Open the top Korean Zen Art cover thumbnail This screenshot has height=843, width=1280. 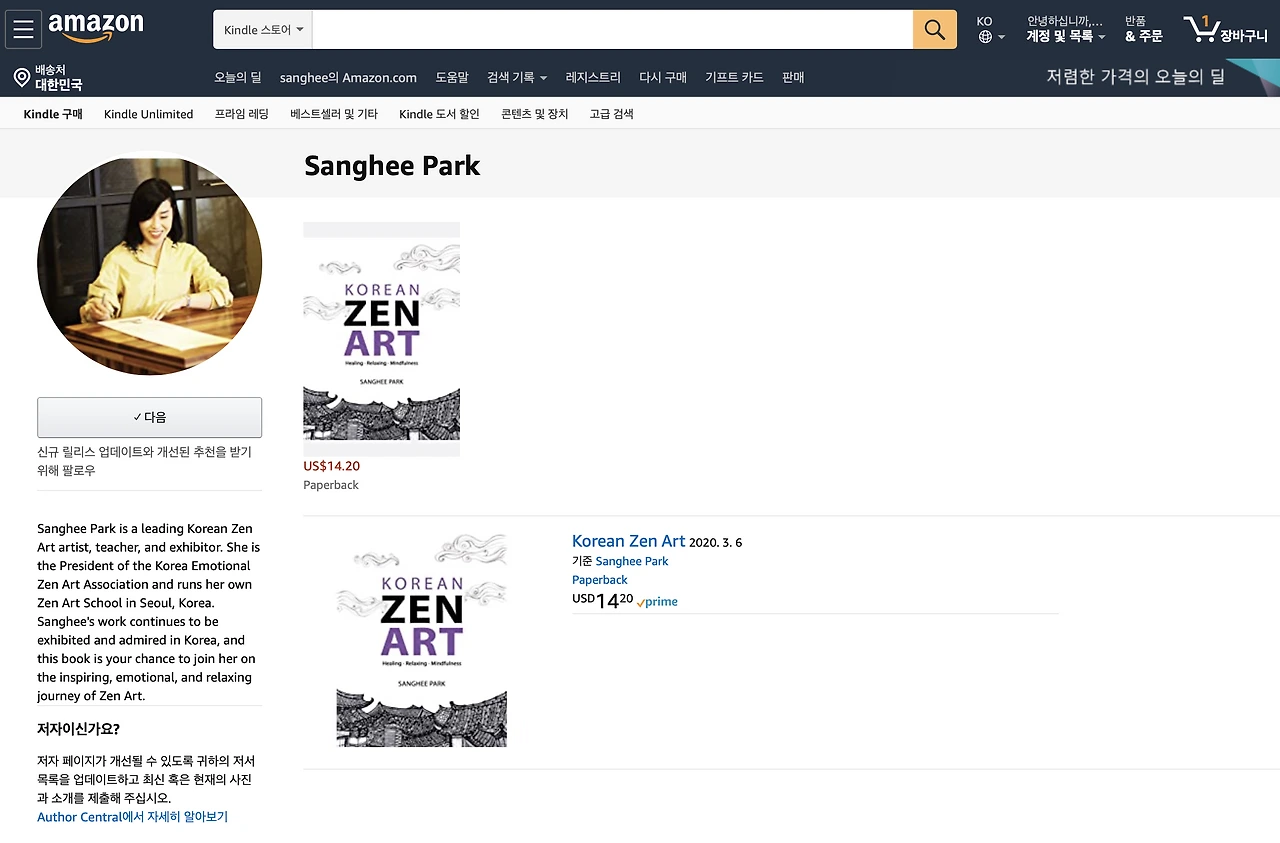click(381, 339)
